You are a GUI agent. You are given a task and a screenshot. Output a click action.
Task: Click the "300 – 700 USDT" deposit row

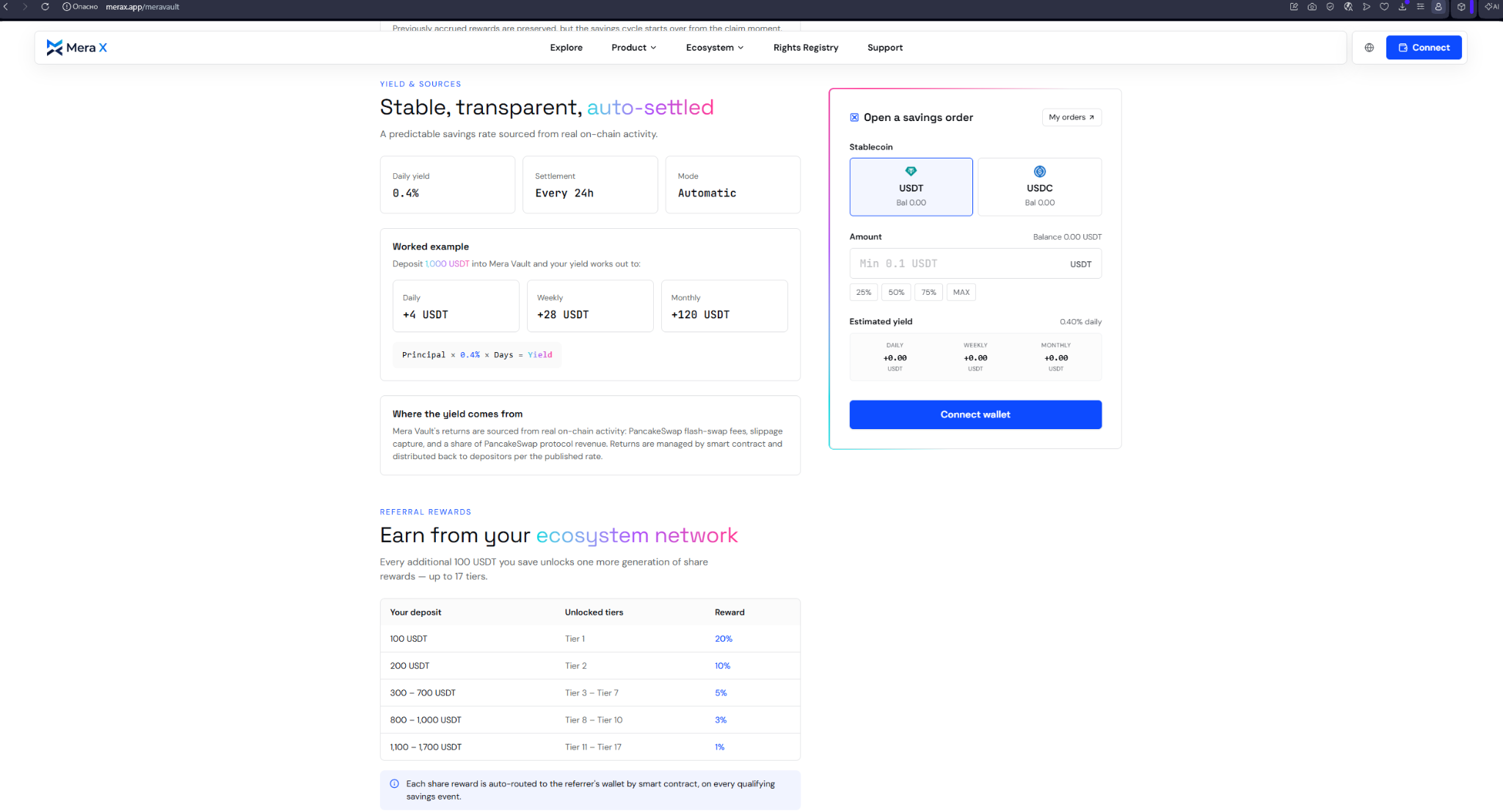[590, 693]
